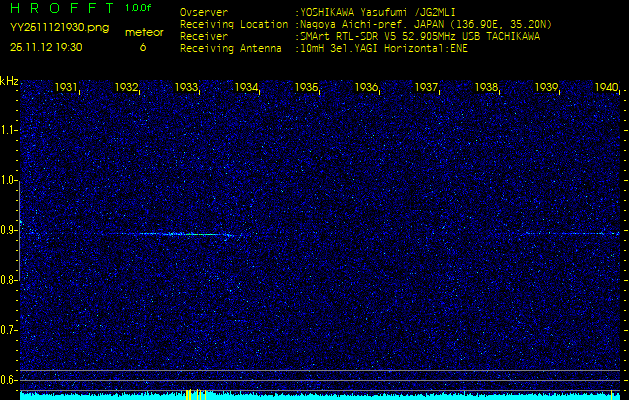Viewport: 629px width, 400px height.
Task: Click the 1931 time marker
Action: pyautogui.click(x=67, y=88)
